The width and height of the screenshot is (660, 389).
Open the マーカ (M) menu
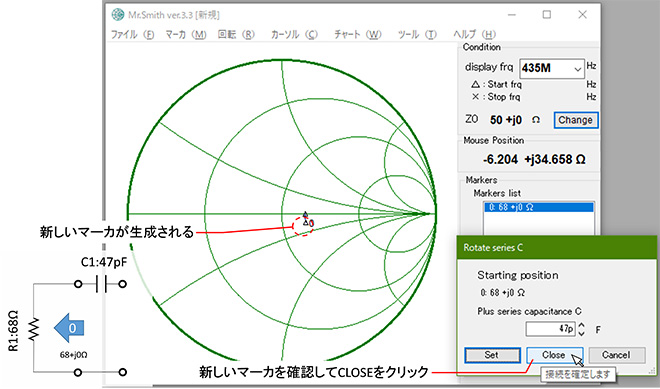pos(186,35)
